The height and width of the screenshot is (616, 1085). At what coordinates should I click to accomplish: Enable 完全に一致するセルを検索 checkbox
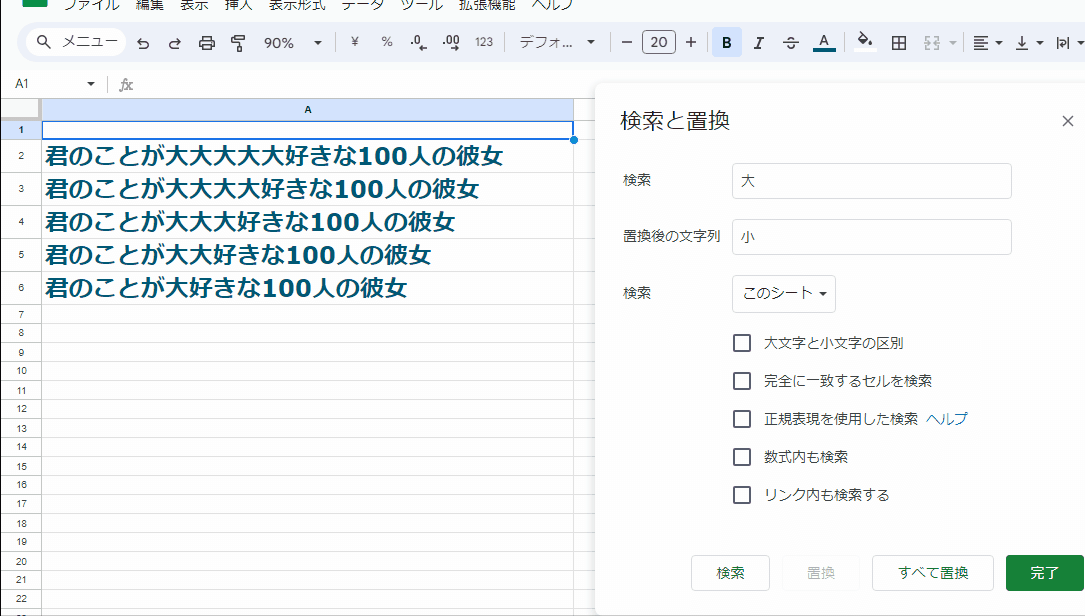click(x=742, y=381)
